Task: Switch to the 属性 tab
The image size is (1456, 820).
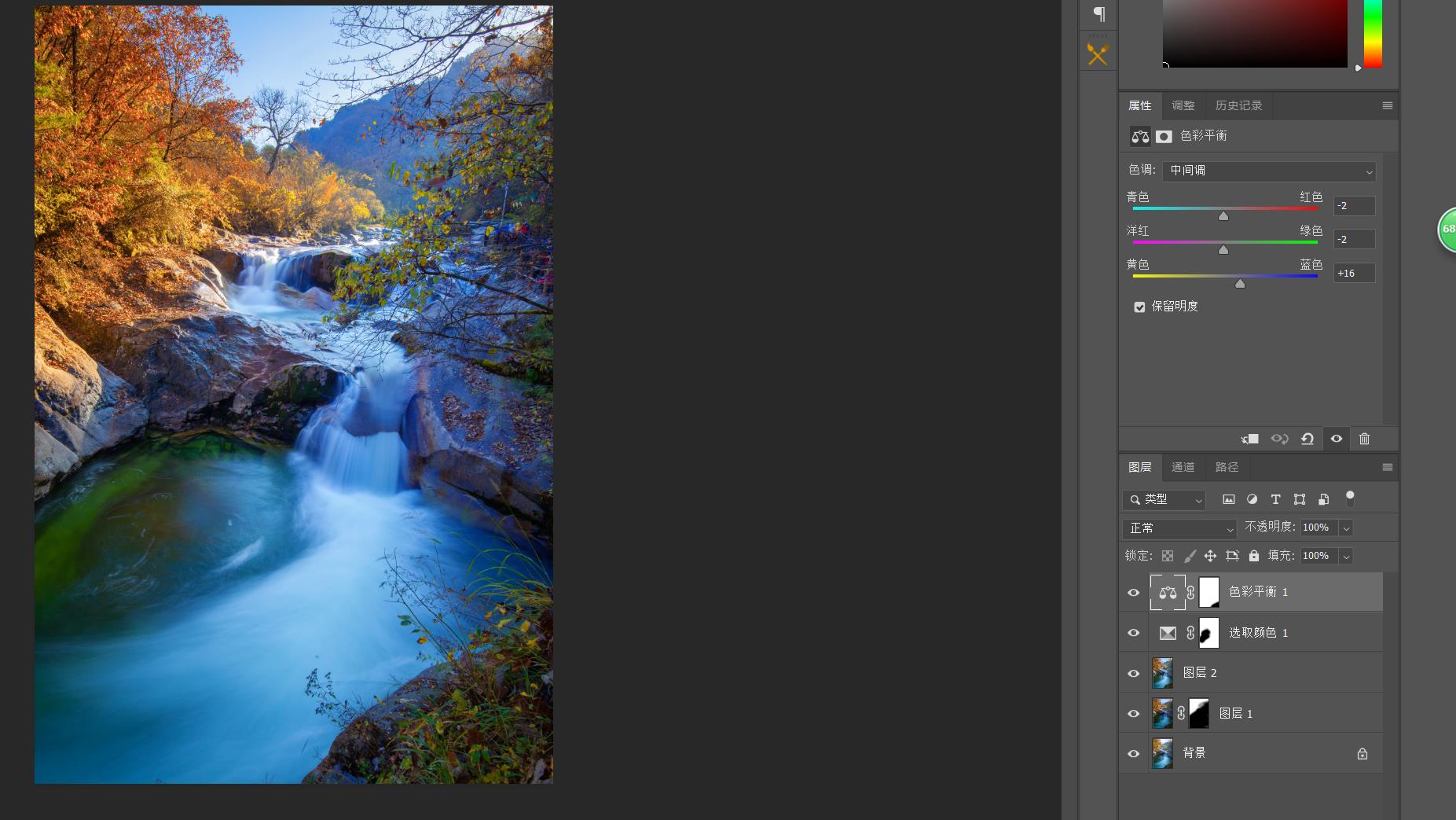Action: 1140,105
